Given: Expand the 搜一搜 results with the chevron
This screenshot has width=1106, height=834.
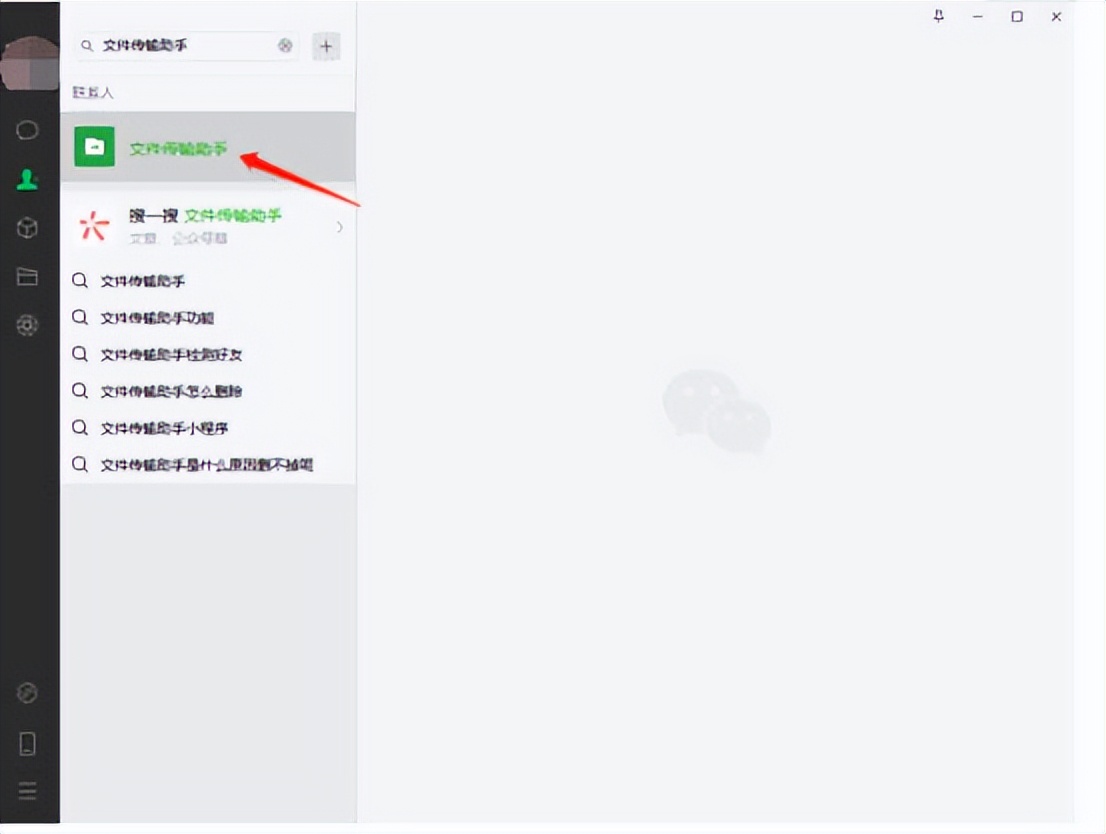Looking at the screenshot, I should click(340, 226).
